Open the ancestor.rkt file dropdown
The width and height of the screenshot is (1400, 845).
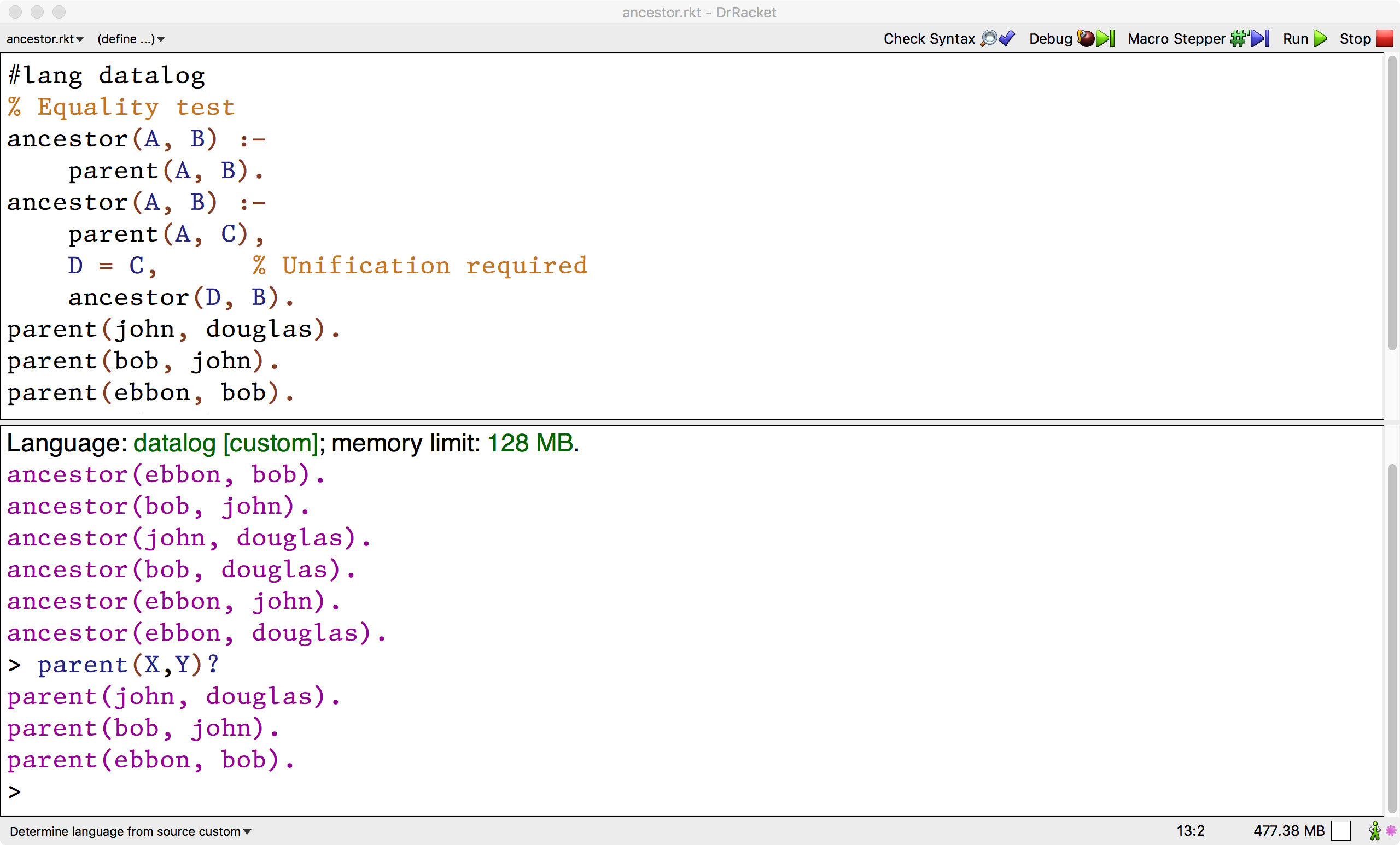point(44,39)
